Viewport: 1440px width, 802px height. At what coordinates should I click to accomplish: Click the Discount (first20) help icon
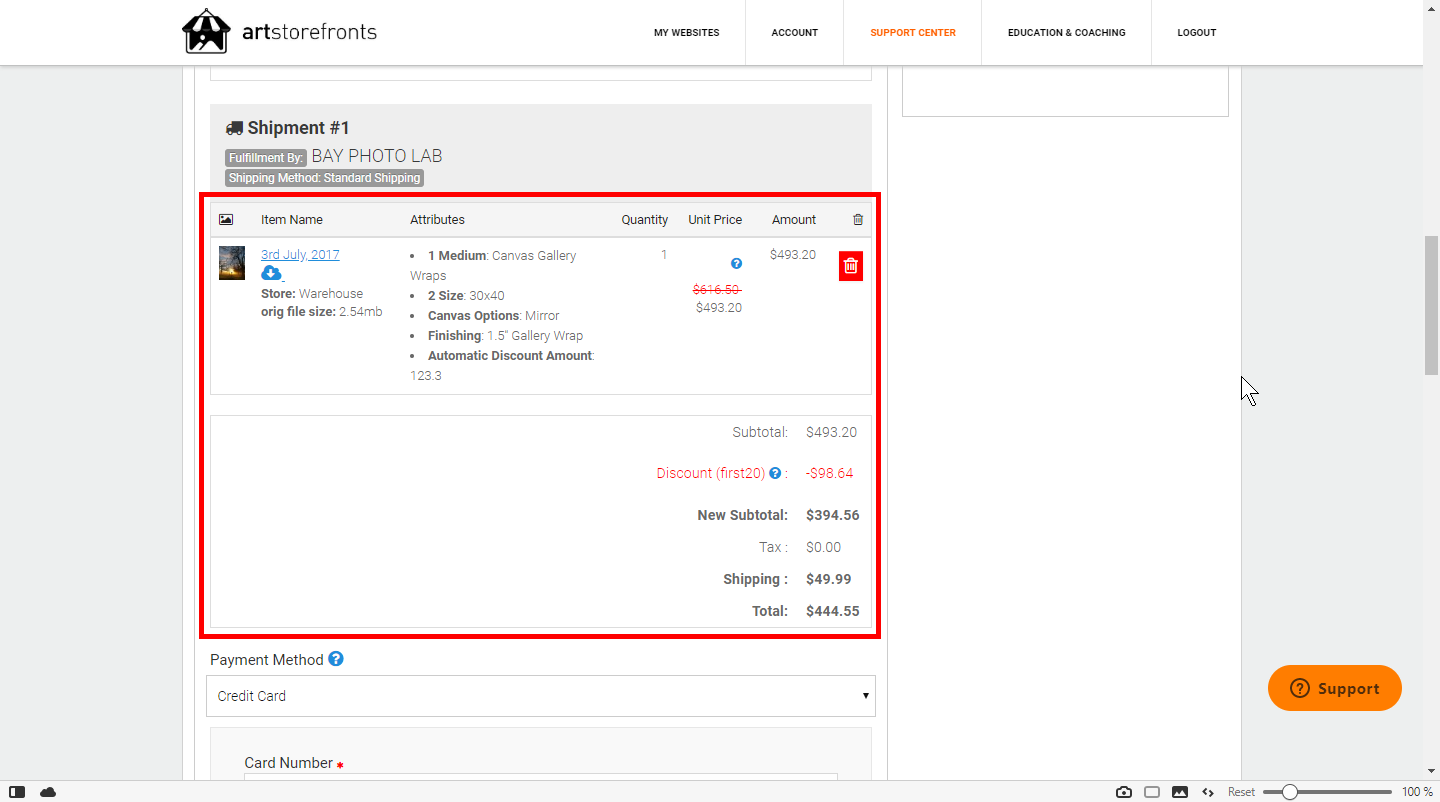tap(775, 474)
